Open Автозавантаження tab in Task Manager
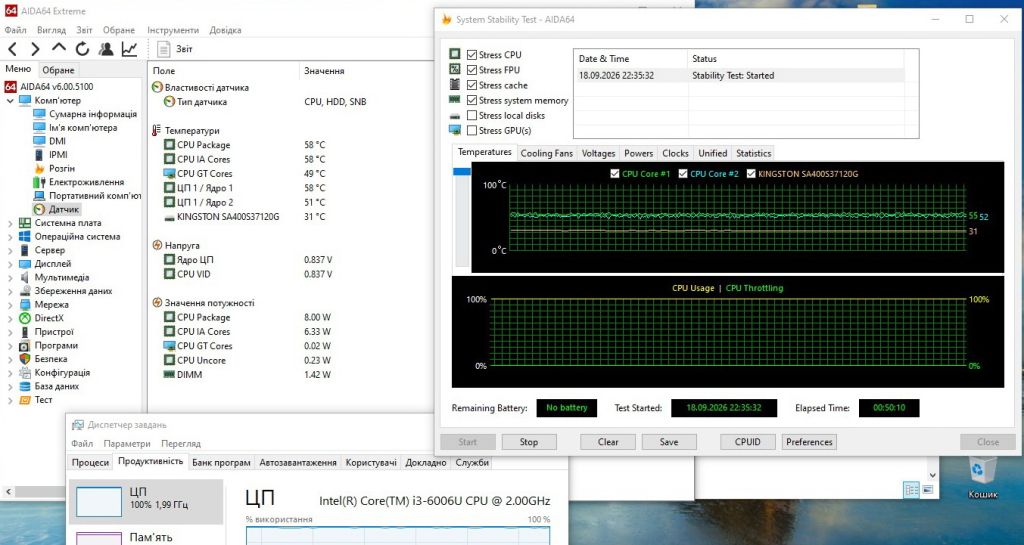The image size is (1024, 545). click(x=298, y=462)
